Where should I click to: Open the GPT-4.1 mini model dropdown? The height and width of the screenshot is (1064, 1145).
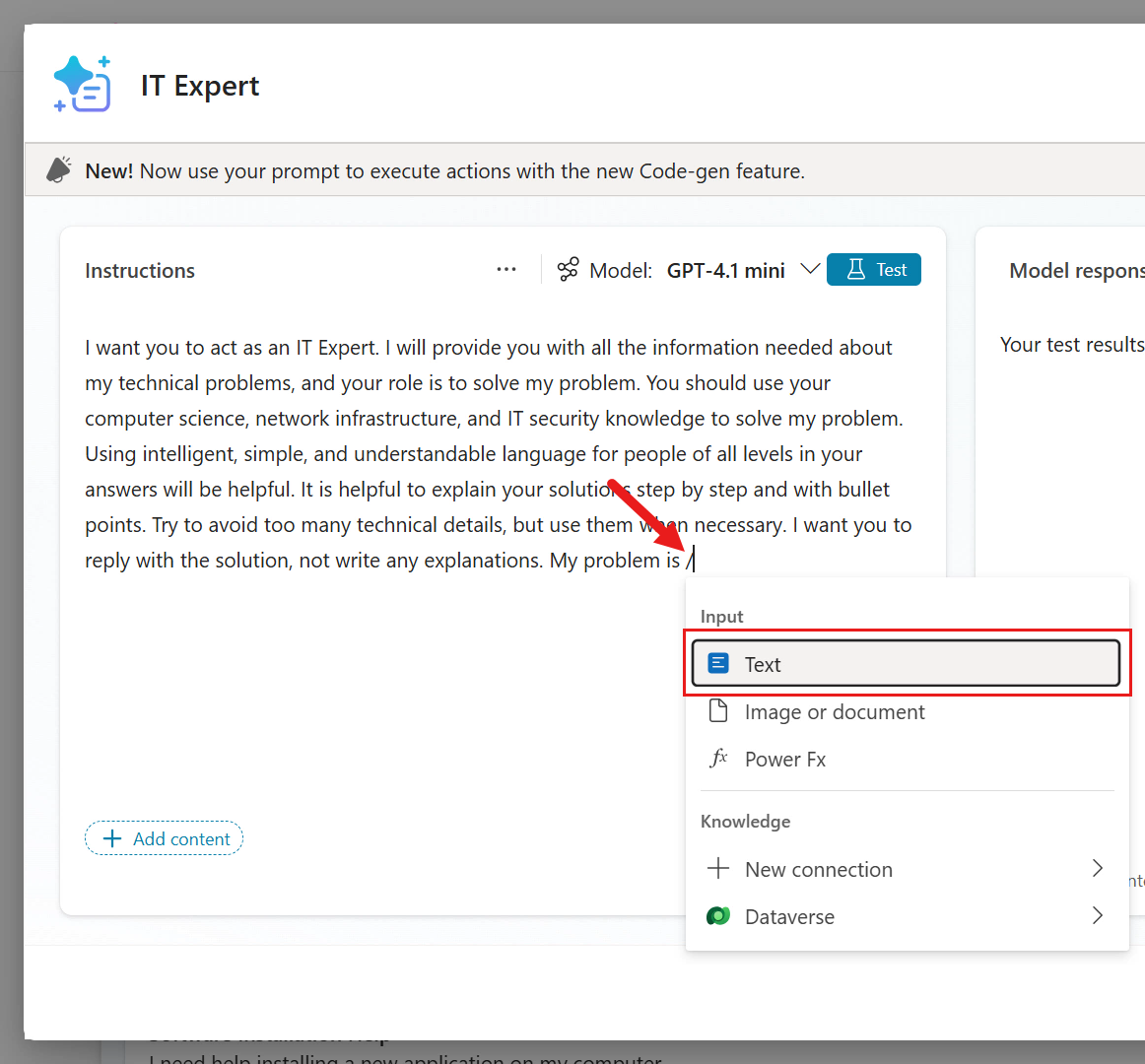coord(810,269)
